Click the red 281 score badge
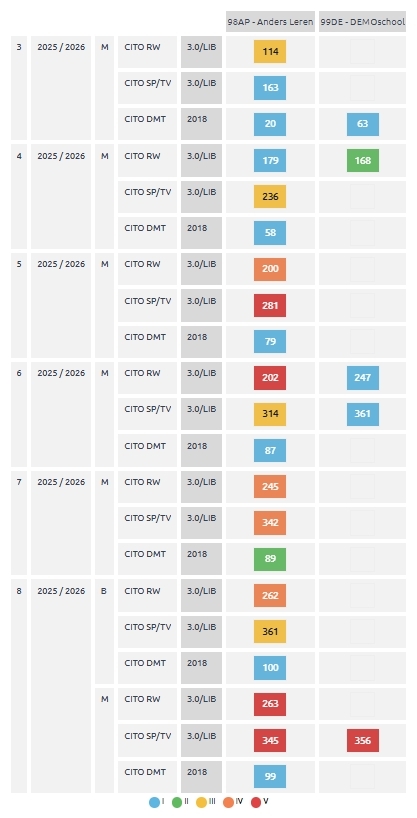This screenshot has height=818, width=417. pos(270,306)
